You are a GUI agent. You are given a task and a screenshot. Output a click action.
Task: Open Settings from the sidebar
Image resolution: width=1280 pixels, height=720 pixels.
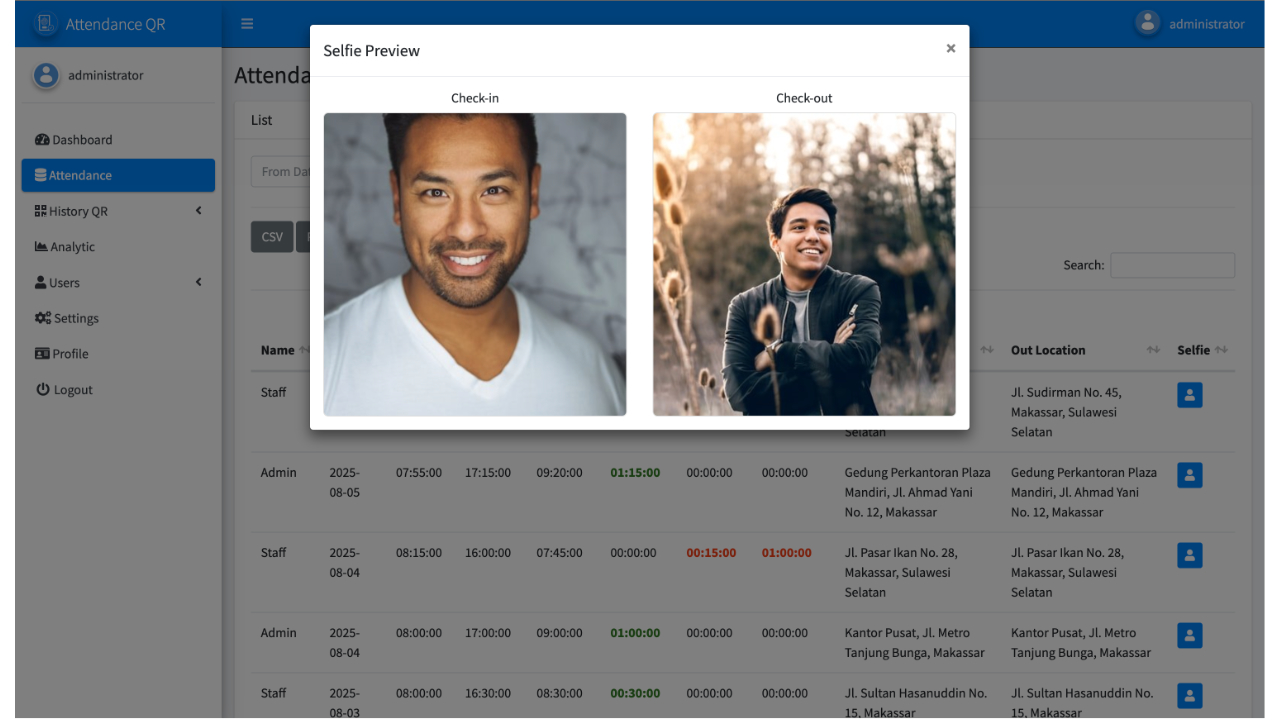tap(118, 318)
